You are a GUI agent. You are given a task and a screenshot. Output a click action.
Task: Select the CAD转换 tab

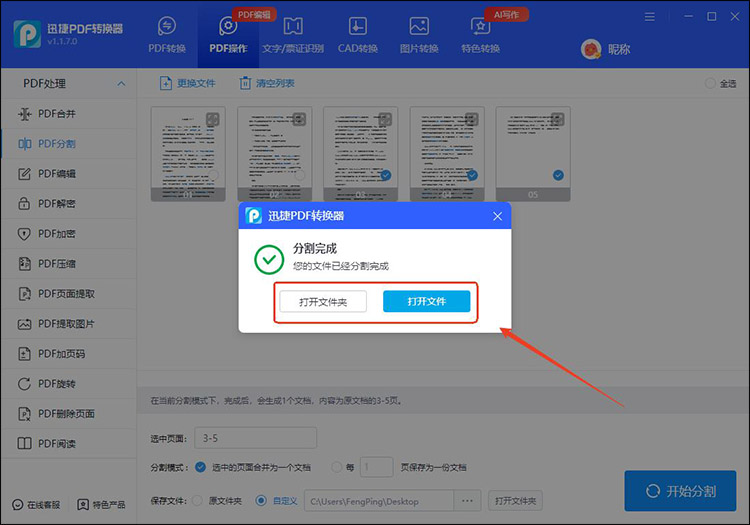click(358, 35)
